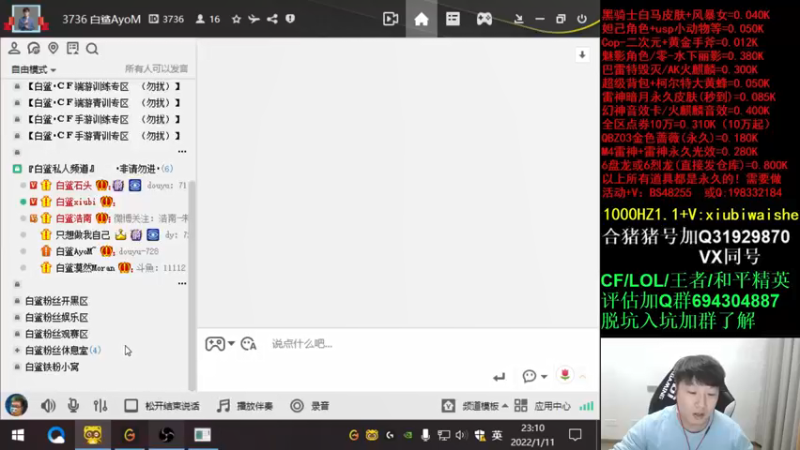Image resolution: width=800 pixels, height=450 pixels.
Task: Search channels with magnifier icon
Action: [x=92, y=49]
